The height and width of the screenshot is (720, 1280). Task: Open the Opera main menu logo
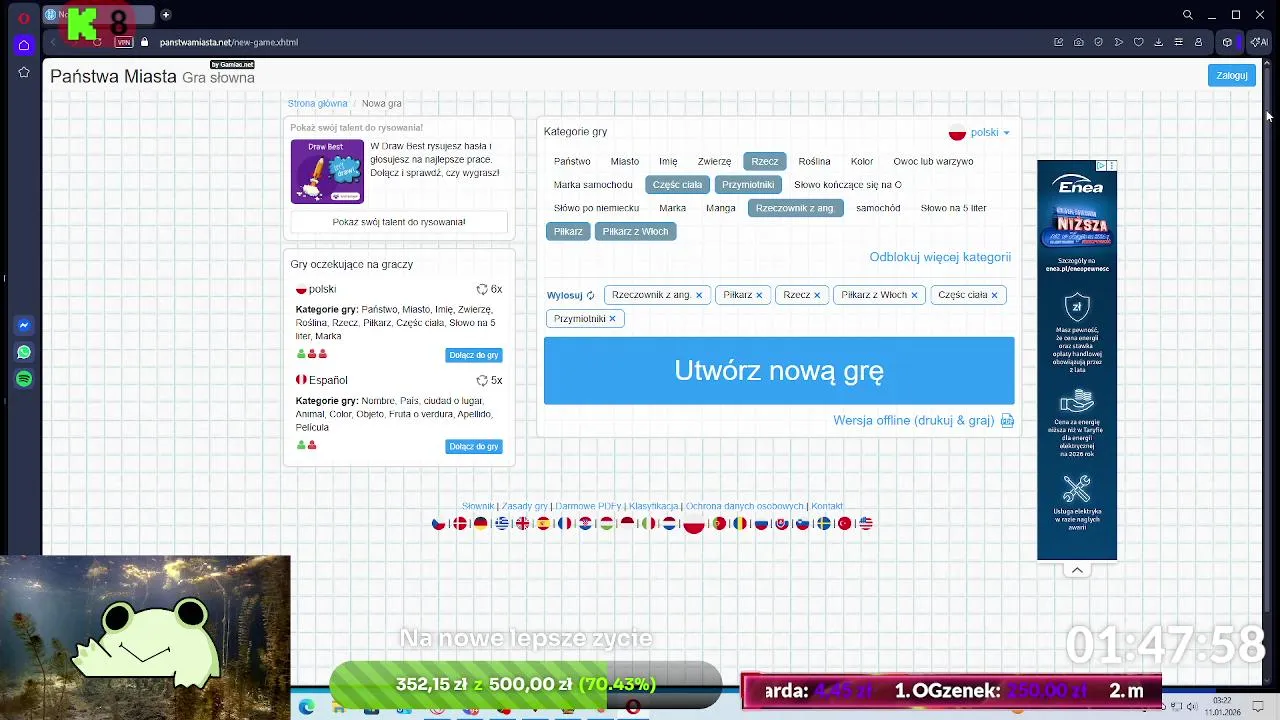point(24,16)
